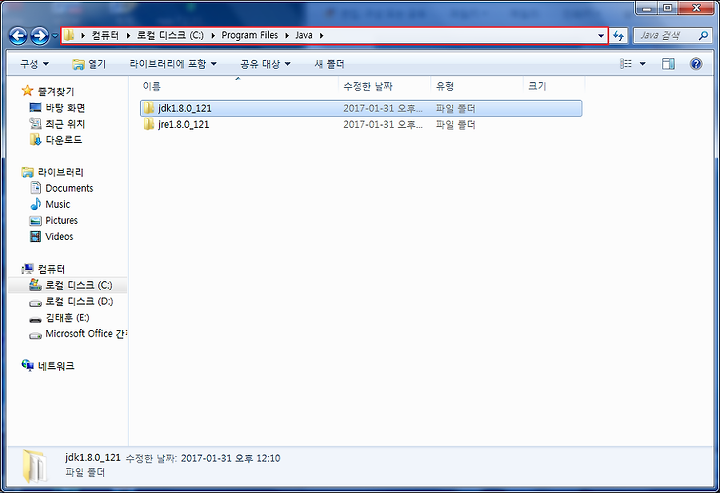Click the 바탕 화면 desktop icon
Viewport: 720px width, 493px height.
click(35, 107)
